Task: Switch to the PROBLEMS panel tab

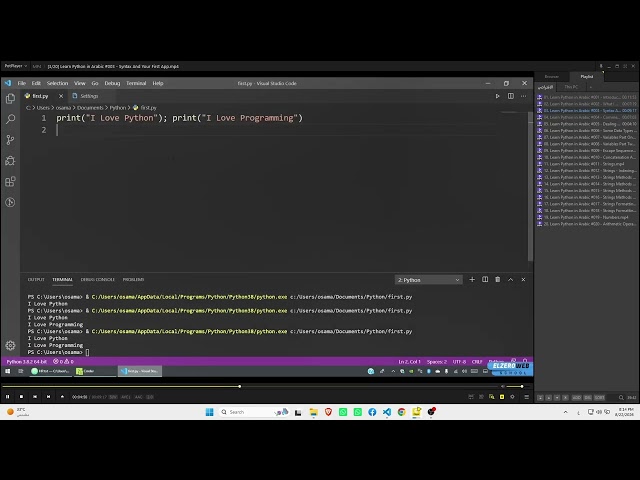Action: click(x=133, y=280)
